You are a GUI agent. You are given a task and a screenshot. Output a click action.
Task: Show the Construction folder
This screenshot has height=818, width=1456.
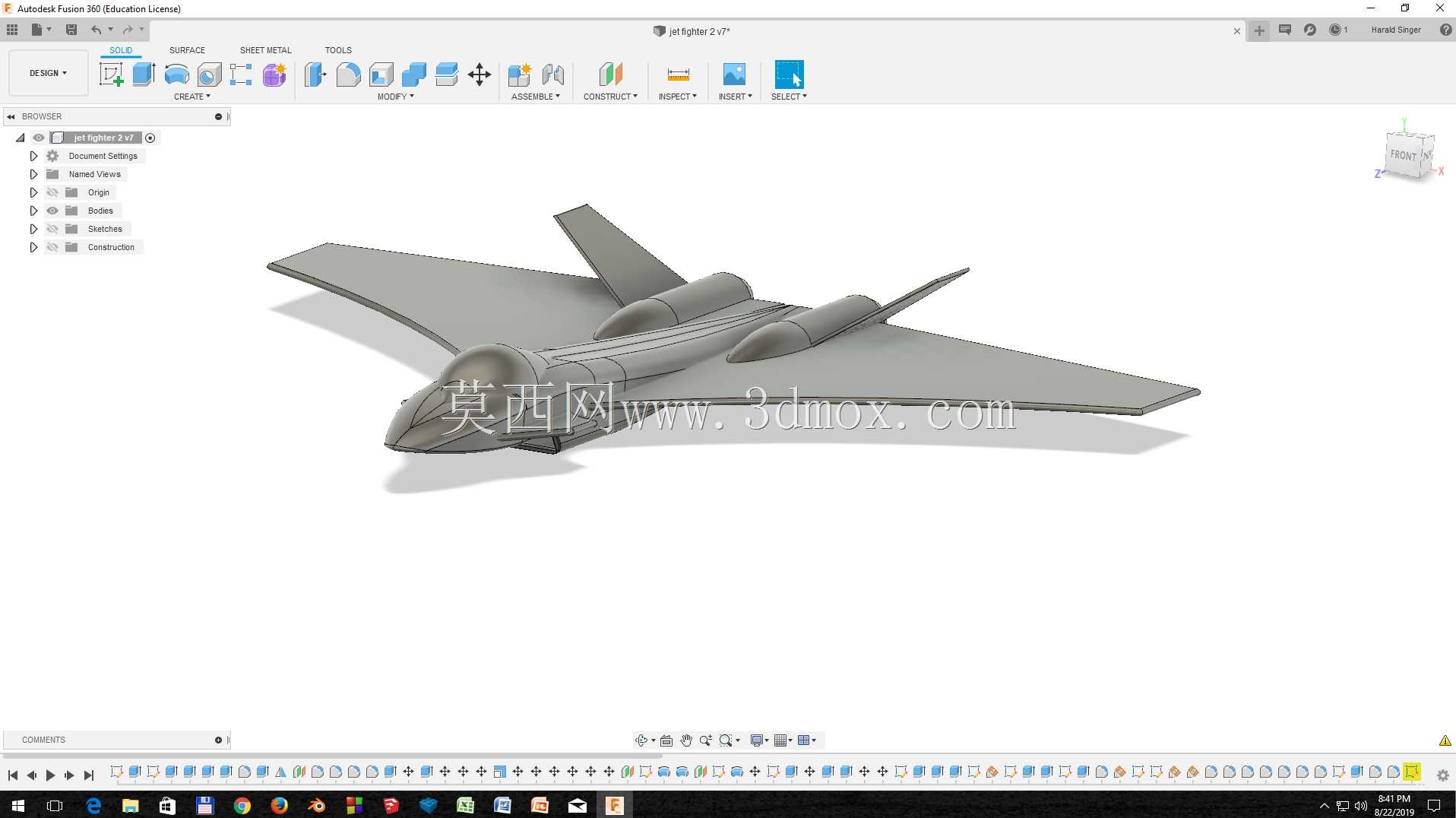click(x=52, y=247)
